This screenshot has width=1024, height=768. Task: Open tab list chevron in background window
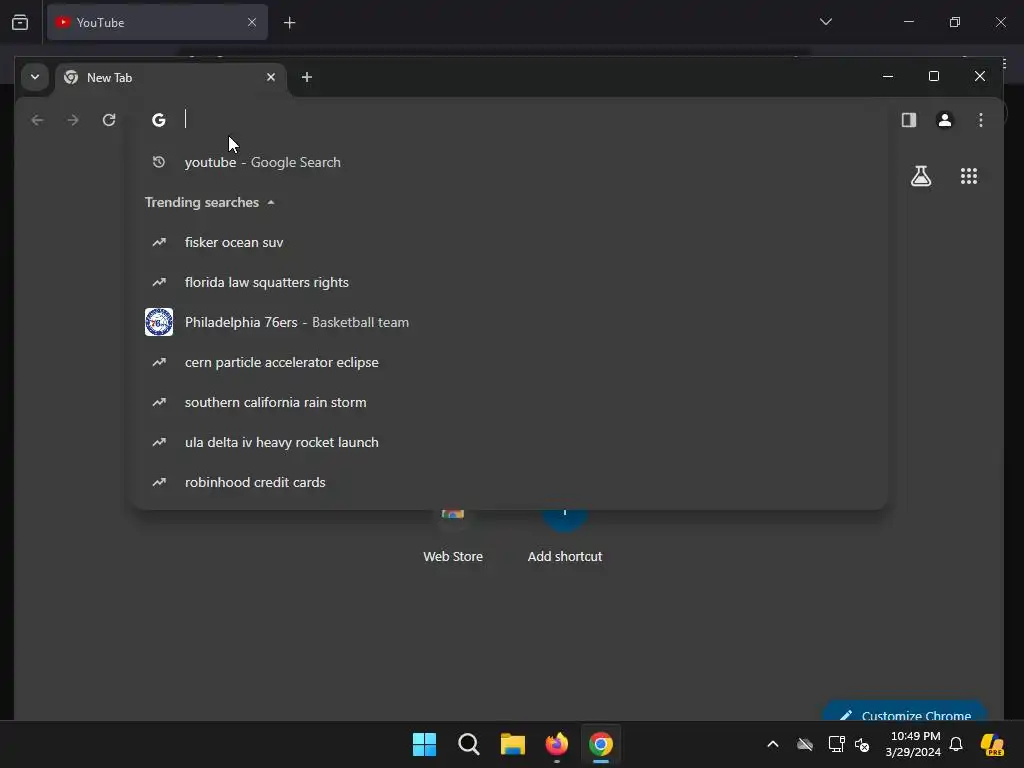(825, 22)
